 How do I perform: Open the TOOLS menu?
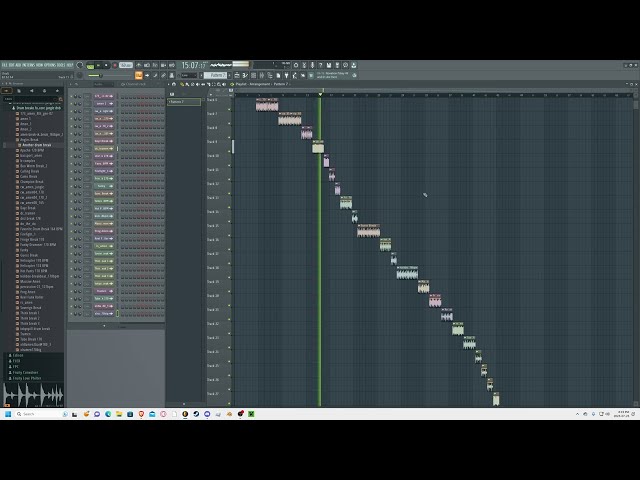coord(62,65)
